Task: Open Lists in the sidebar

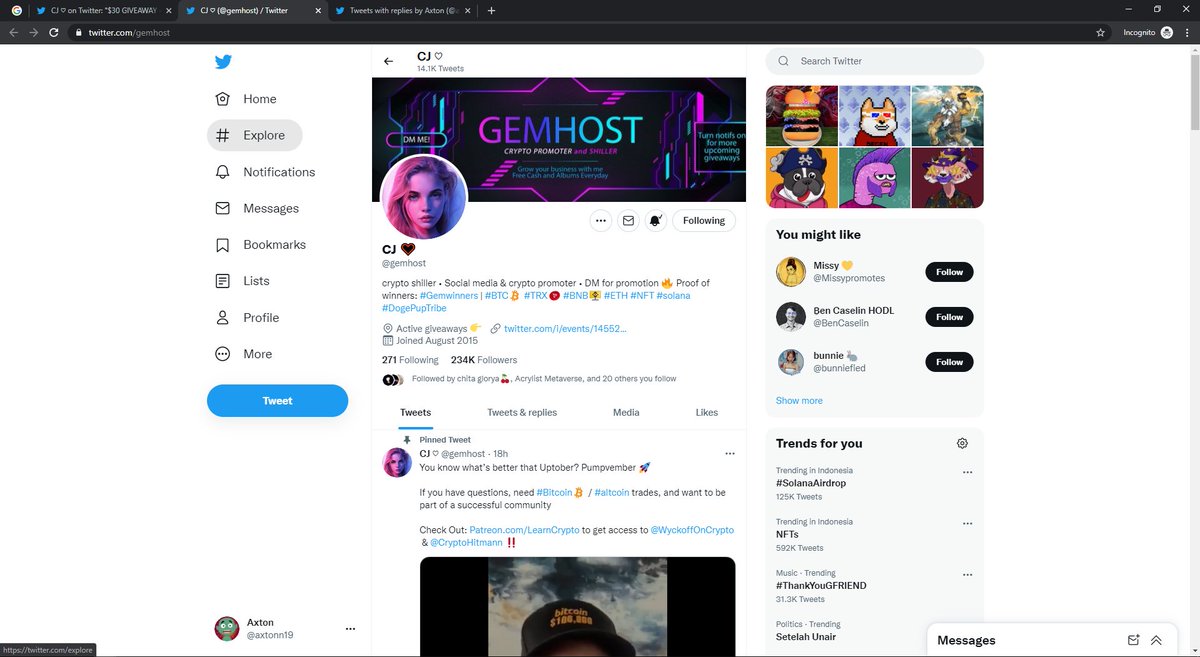Action: click(243, 281)
